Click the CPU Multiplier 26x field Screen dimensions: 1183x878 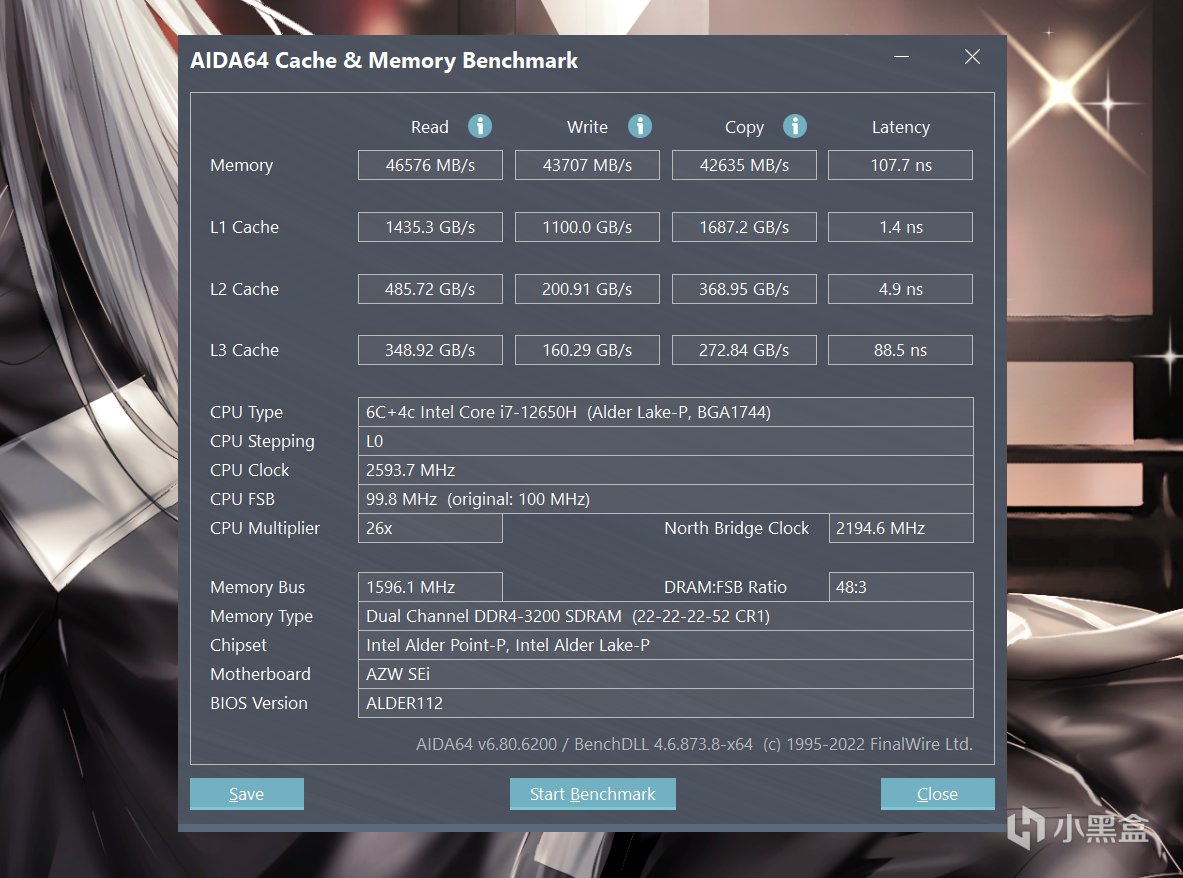click(430, 528)
